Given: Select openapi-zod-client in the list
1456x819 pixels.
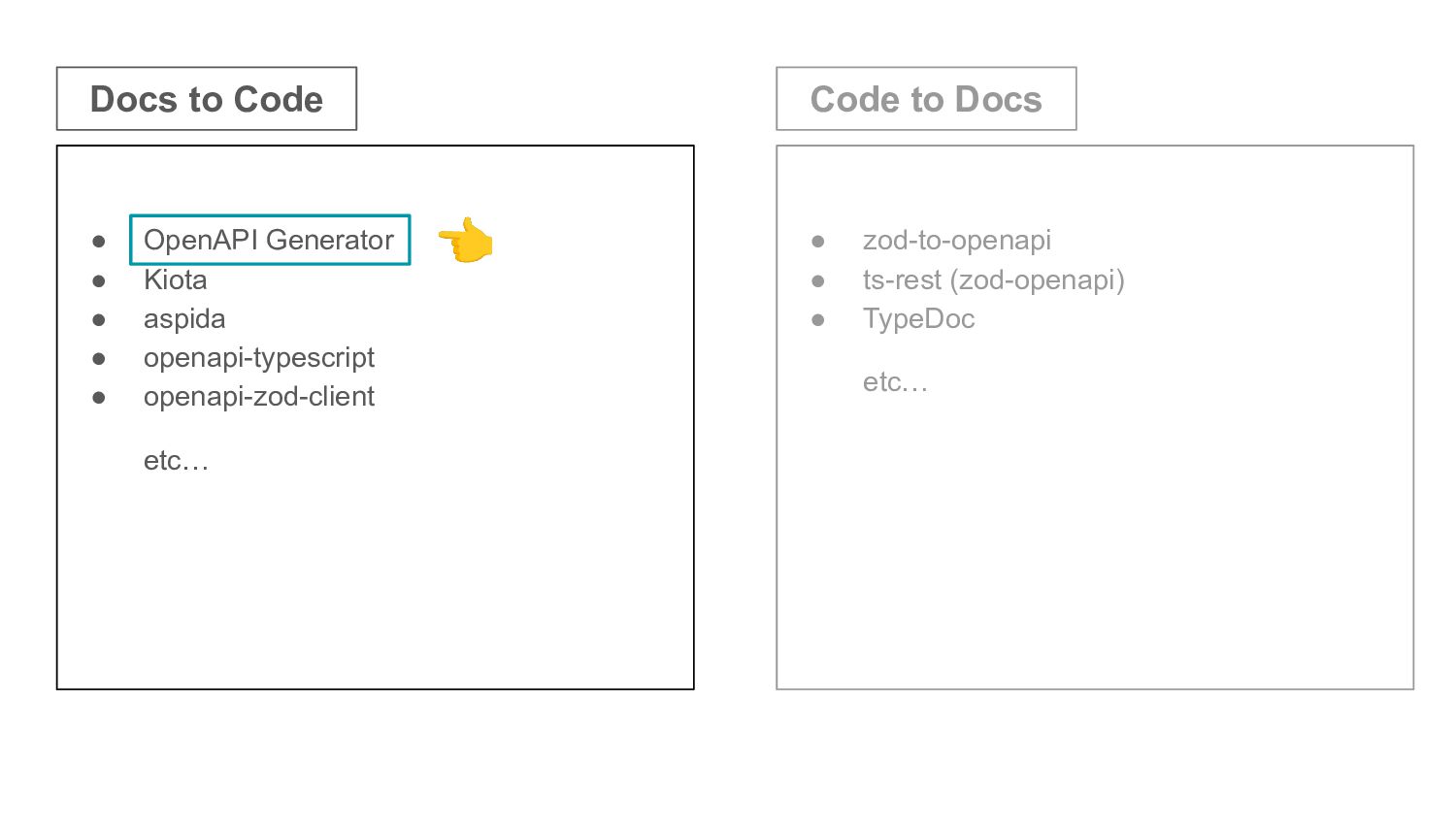Looking at the screenshot, I should (x=259, y=396).
